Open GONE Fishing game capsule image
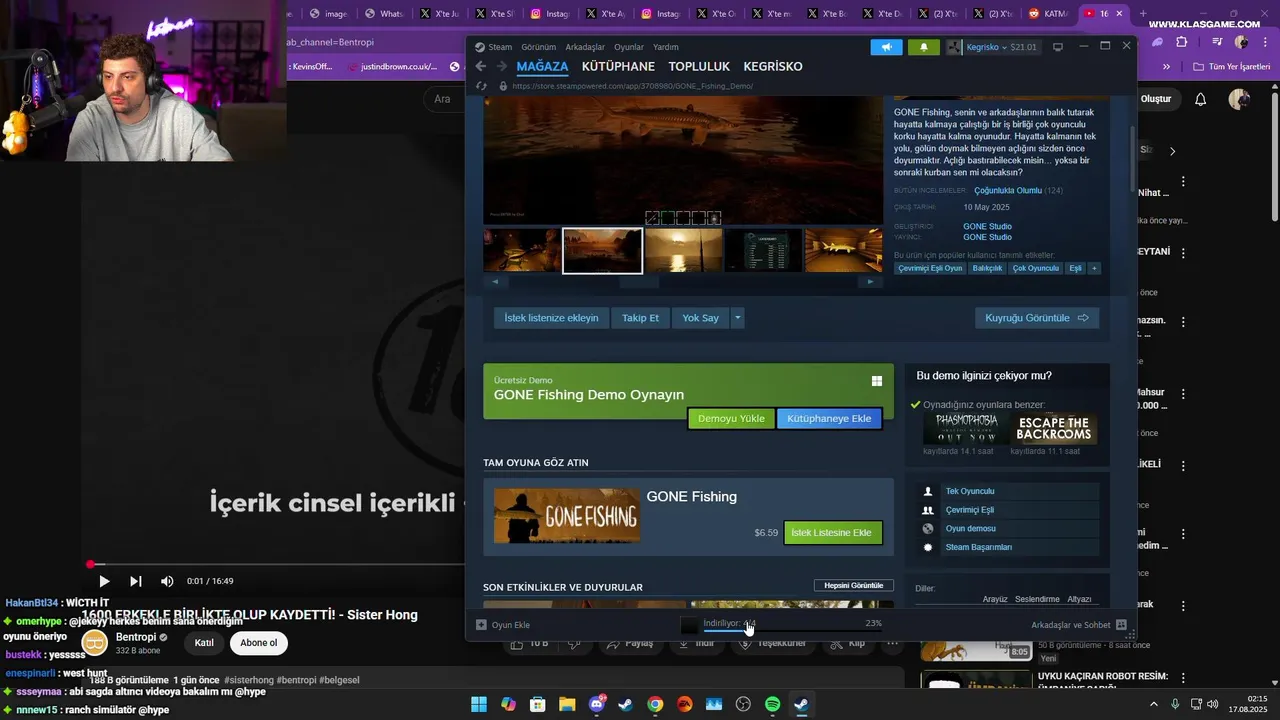This screenshot has height=720, width=1280. pyautogui.click(x=567, y=516)
